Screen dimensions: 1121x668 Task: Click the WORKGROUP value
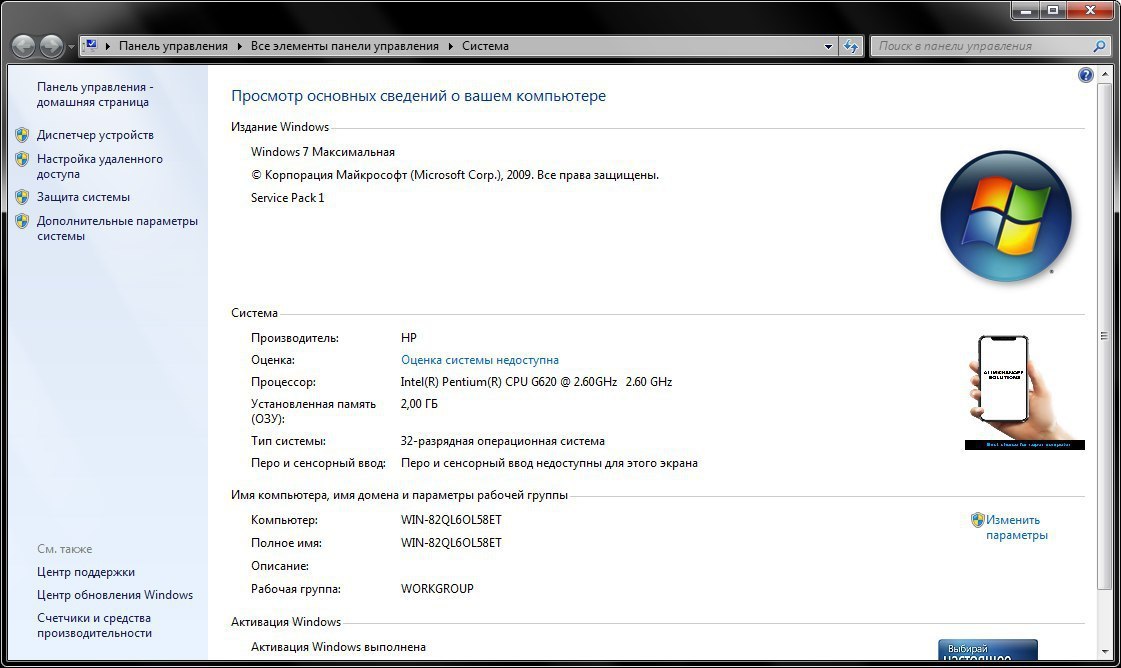pyautogui.click(x=437, y=589)
